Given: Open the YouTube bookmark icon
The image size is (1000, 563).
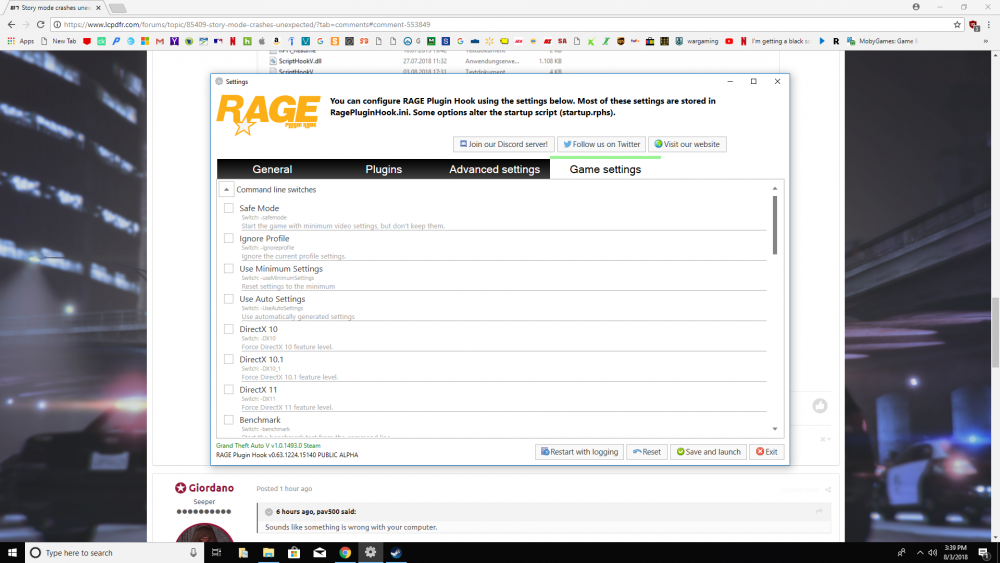Looking at the screenshot, I should pos(729,41).
